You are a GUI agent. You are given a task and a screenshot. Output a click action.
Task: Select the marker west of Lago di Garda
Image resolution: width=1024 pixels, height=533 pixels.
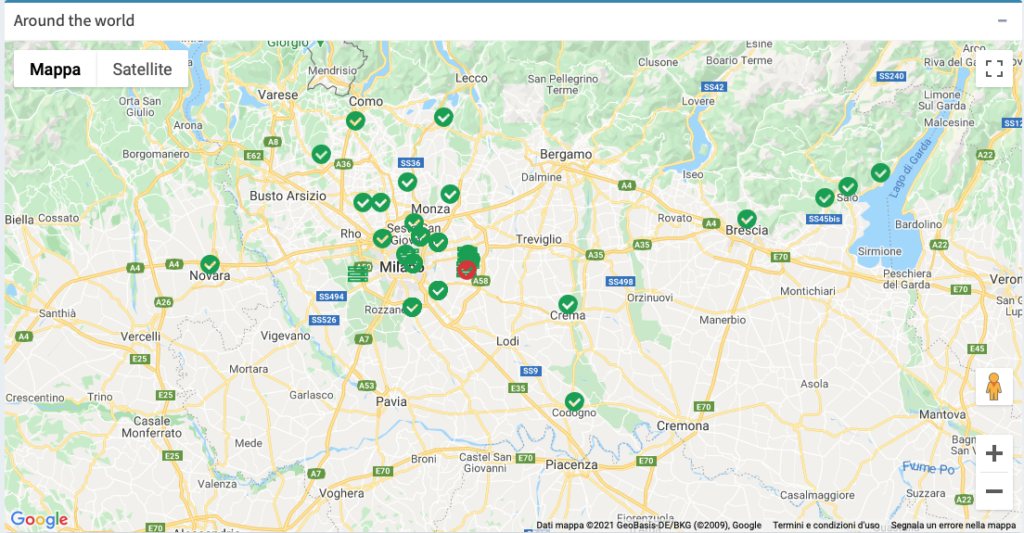880,172
